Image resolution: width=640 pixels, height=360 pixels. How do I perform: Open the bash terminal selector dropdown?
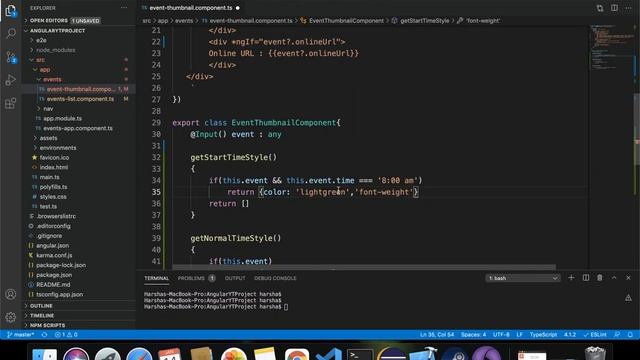522,278
